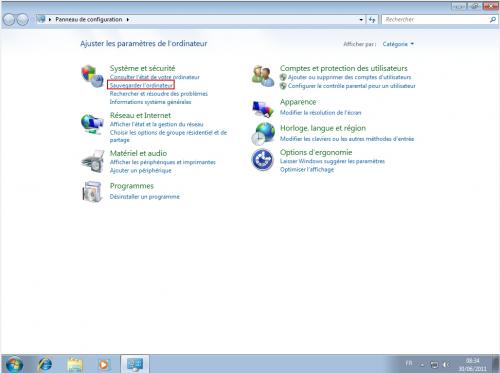
Task: Click Sauvegarder l'ordinateur link
Action: [x=141, y=85]
